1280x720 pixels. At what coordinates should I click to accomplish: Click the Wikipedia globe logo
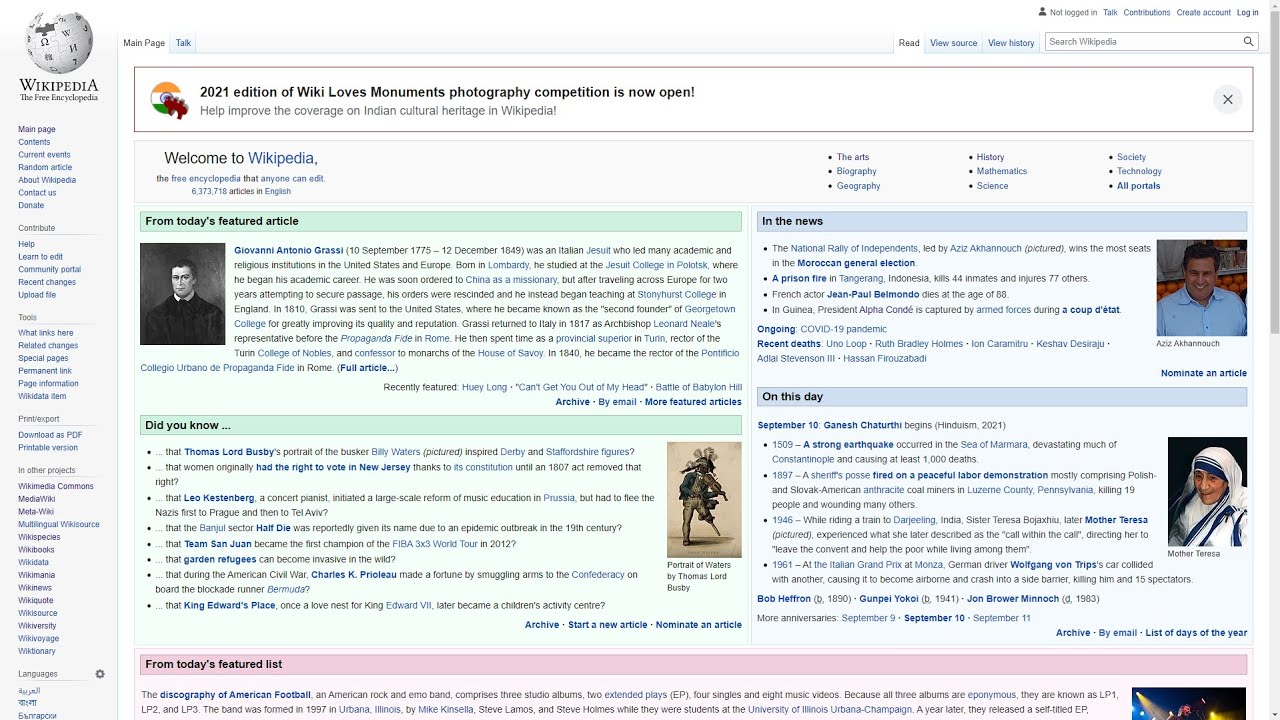[59, 41]
